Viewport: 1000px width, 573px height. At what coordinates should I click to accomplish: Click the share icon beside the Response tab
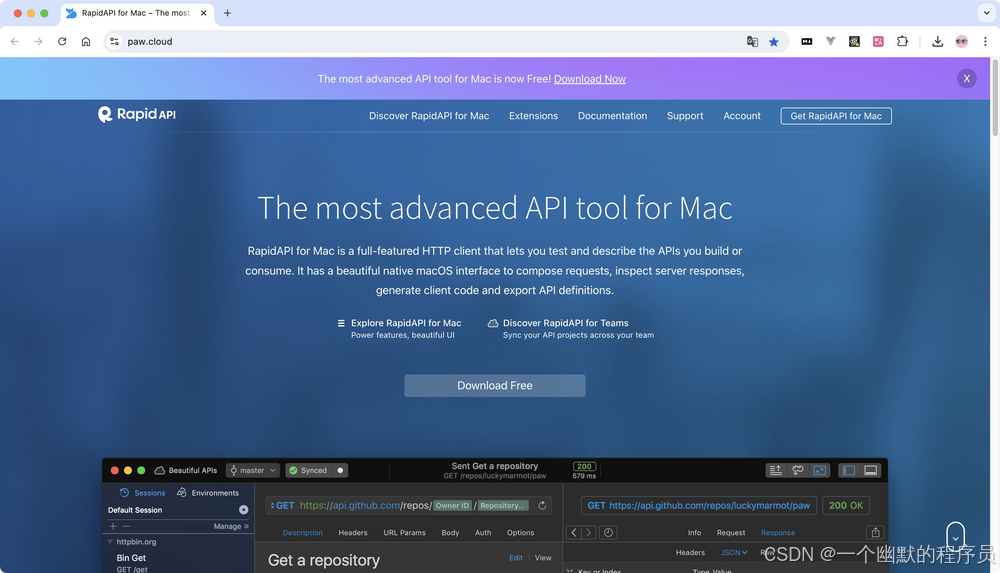click(x=876, y=532)
